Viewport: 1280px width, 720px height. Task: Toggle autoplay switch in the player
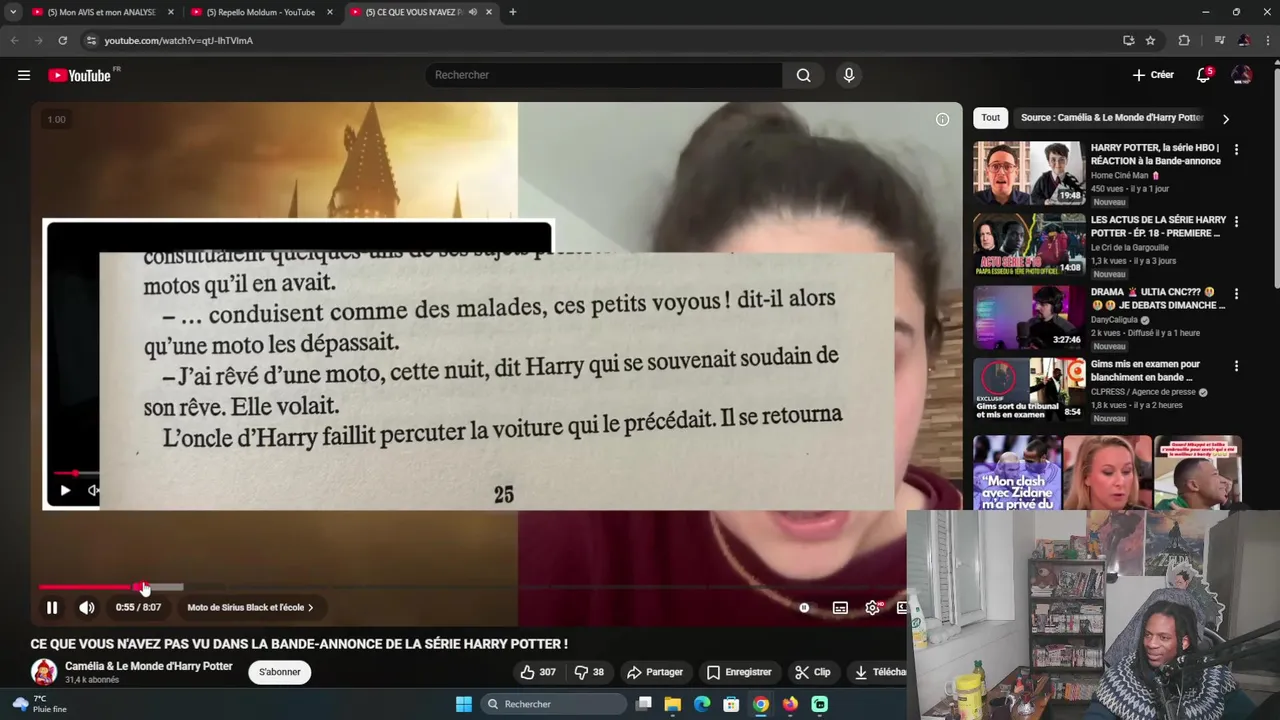pos(805,607)
